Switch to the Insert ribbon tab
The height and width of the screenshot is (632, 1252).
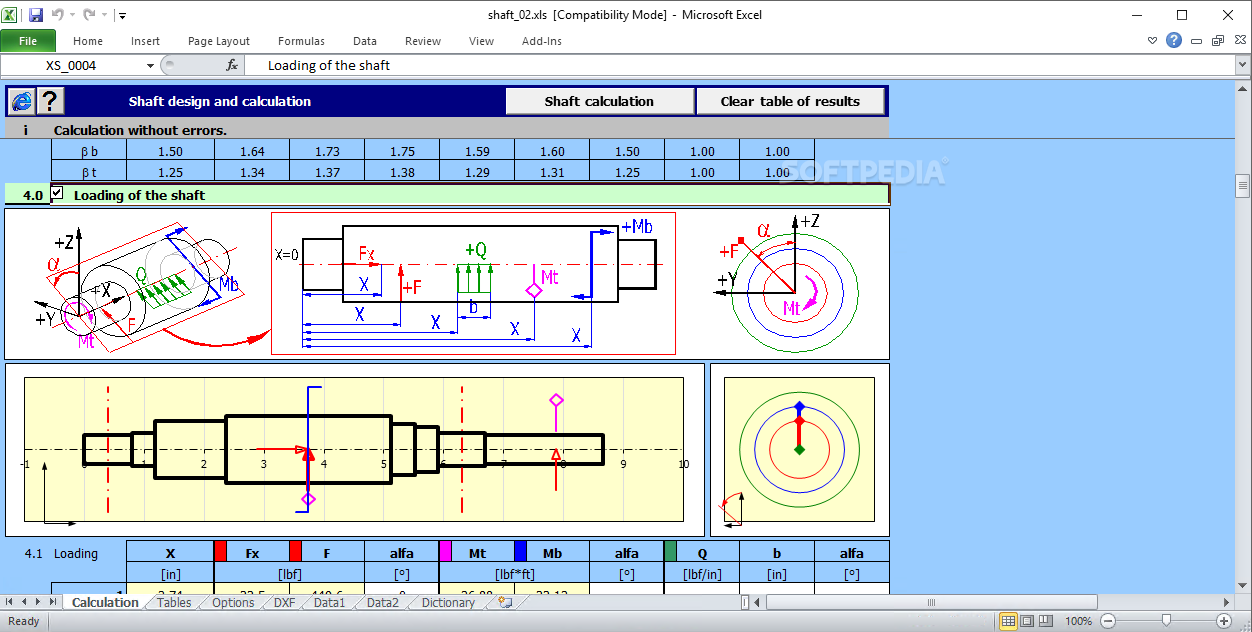(145, 41)
